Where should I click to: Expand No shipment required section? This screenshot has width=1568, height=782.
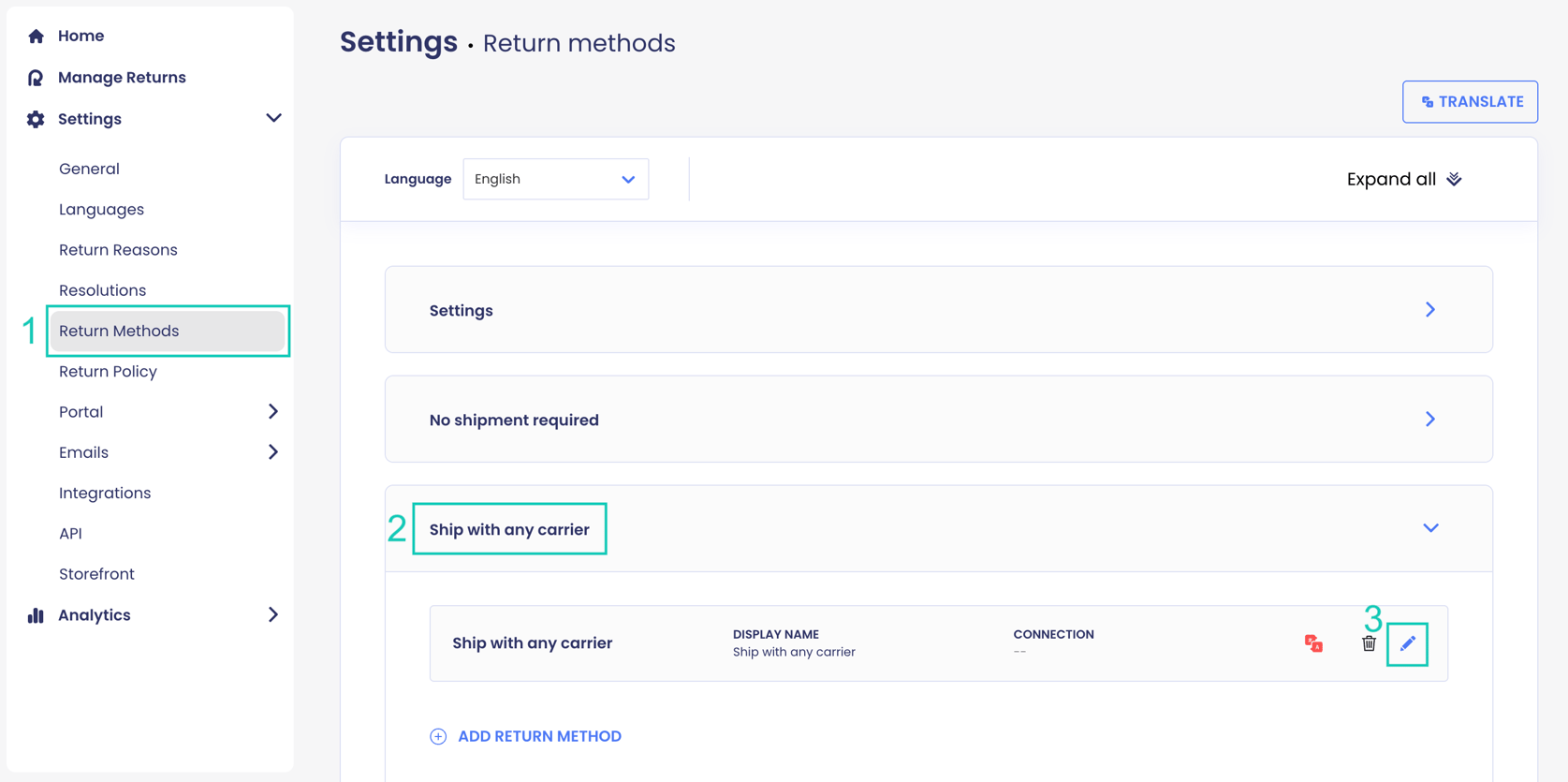1429,420
